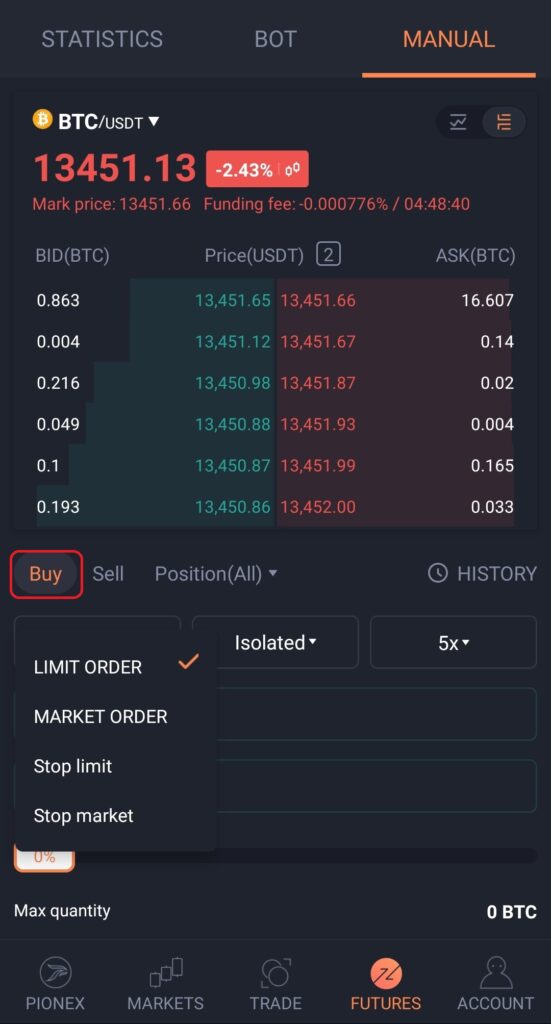Screen dimensions: 551x1024
Task: Switch to the STATISTICS tab
Action: point(102,39)
